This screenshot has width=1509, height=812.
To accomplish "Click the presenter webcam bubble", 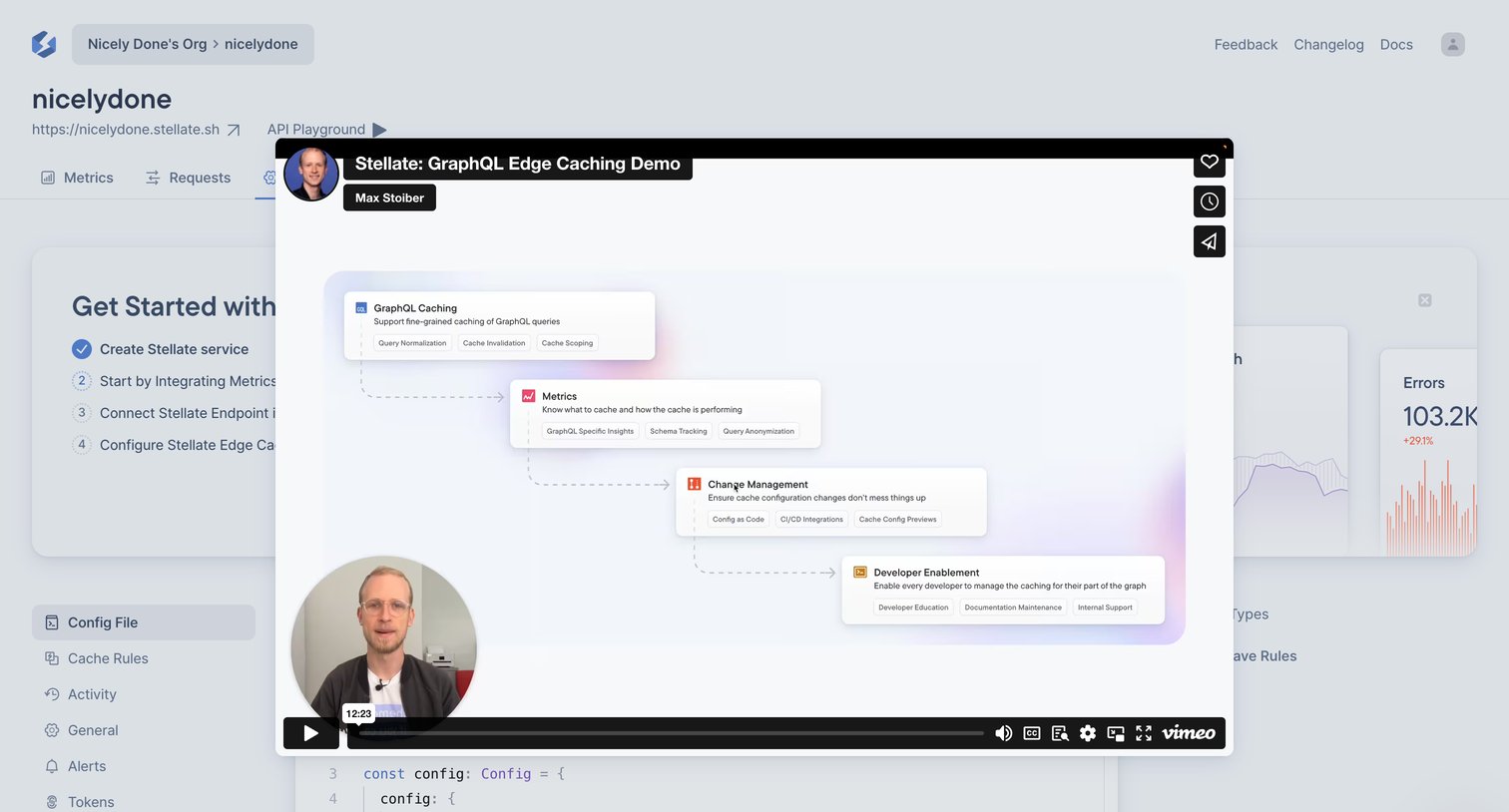I will [383, 649].
